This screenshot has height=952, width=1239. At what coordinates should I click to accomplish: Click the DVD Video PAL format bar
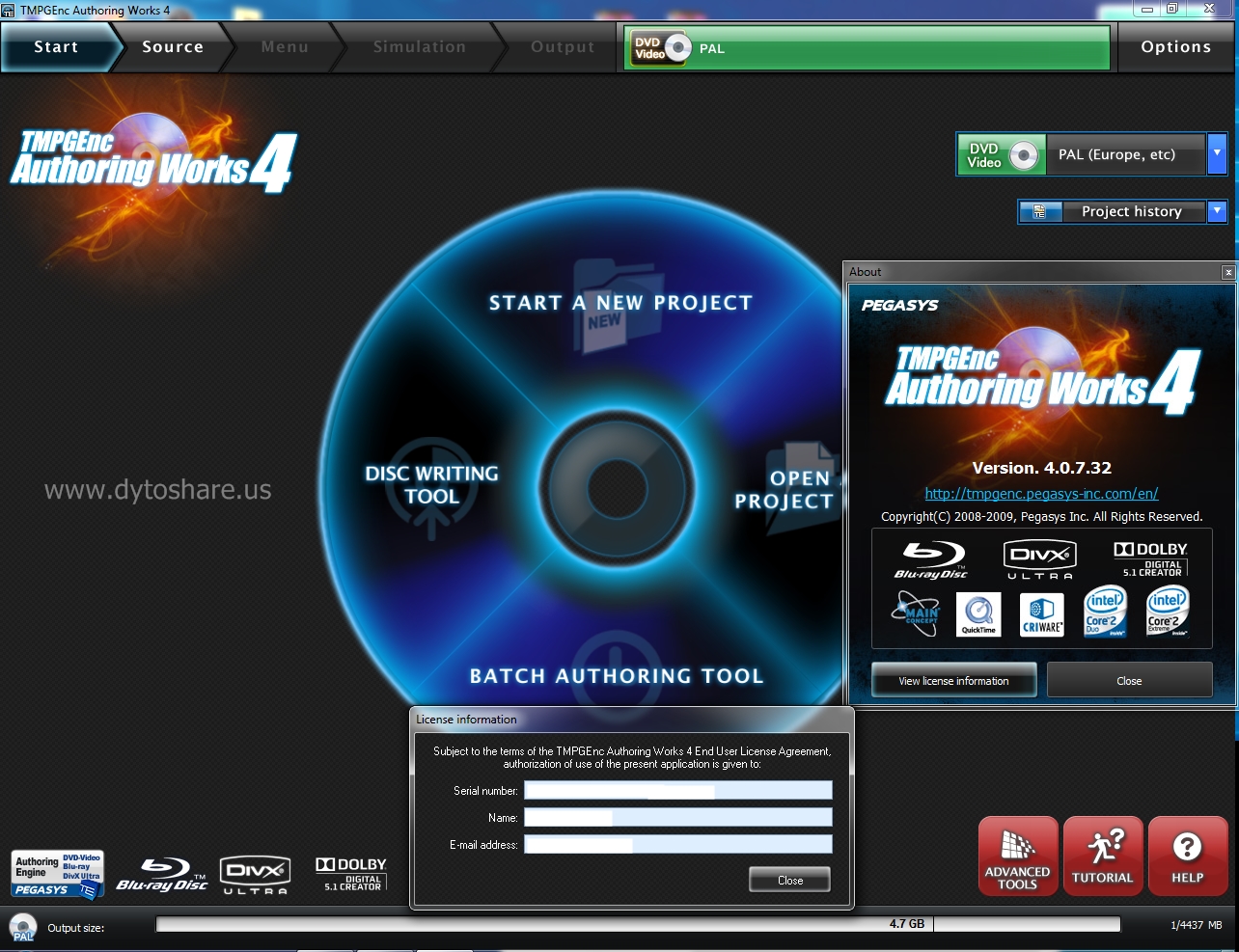pos(867,48)
